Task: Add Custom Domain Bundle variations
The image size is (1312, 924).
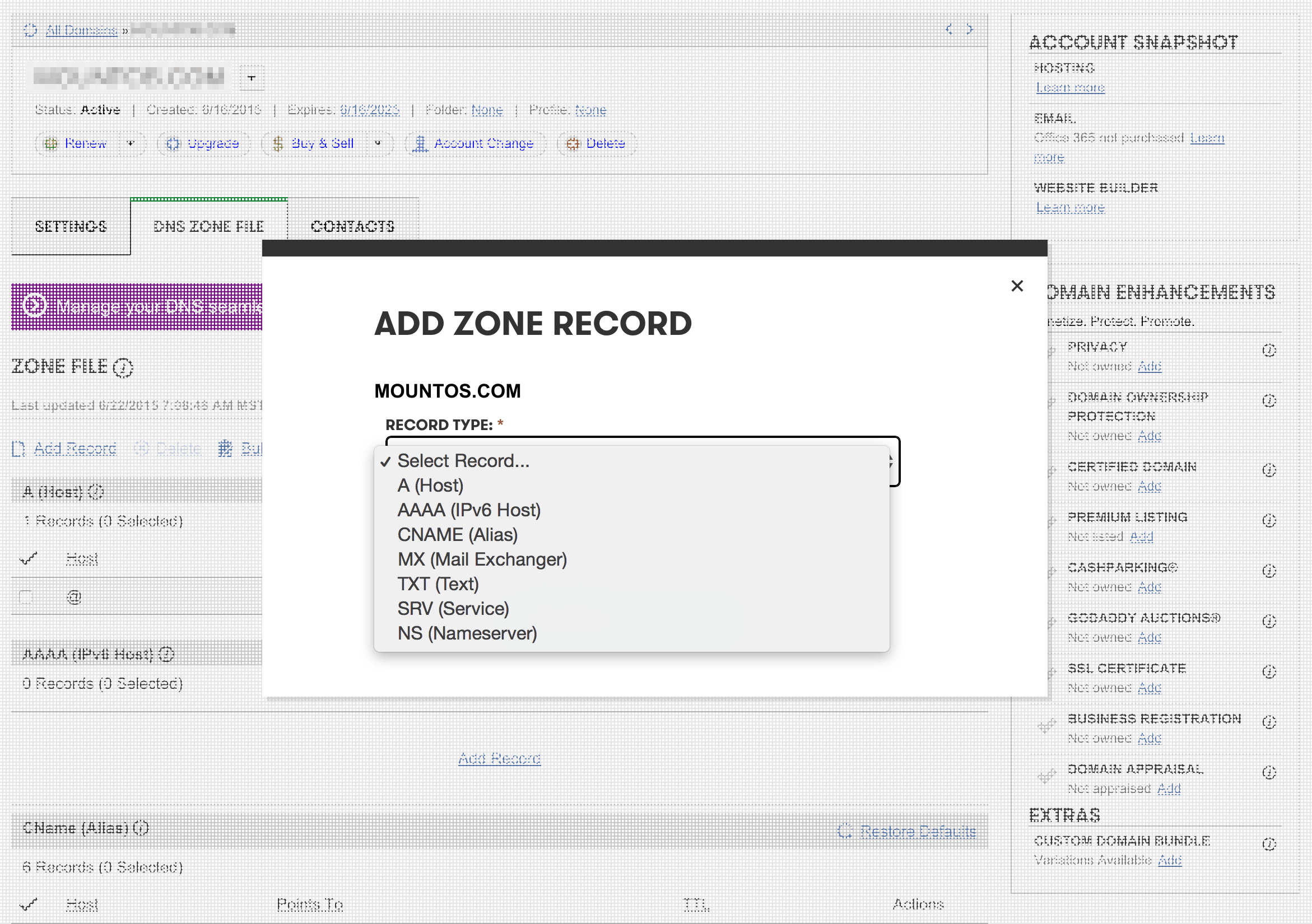Action: pos(1169,860)
